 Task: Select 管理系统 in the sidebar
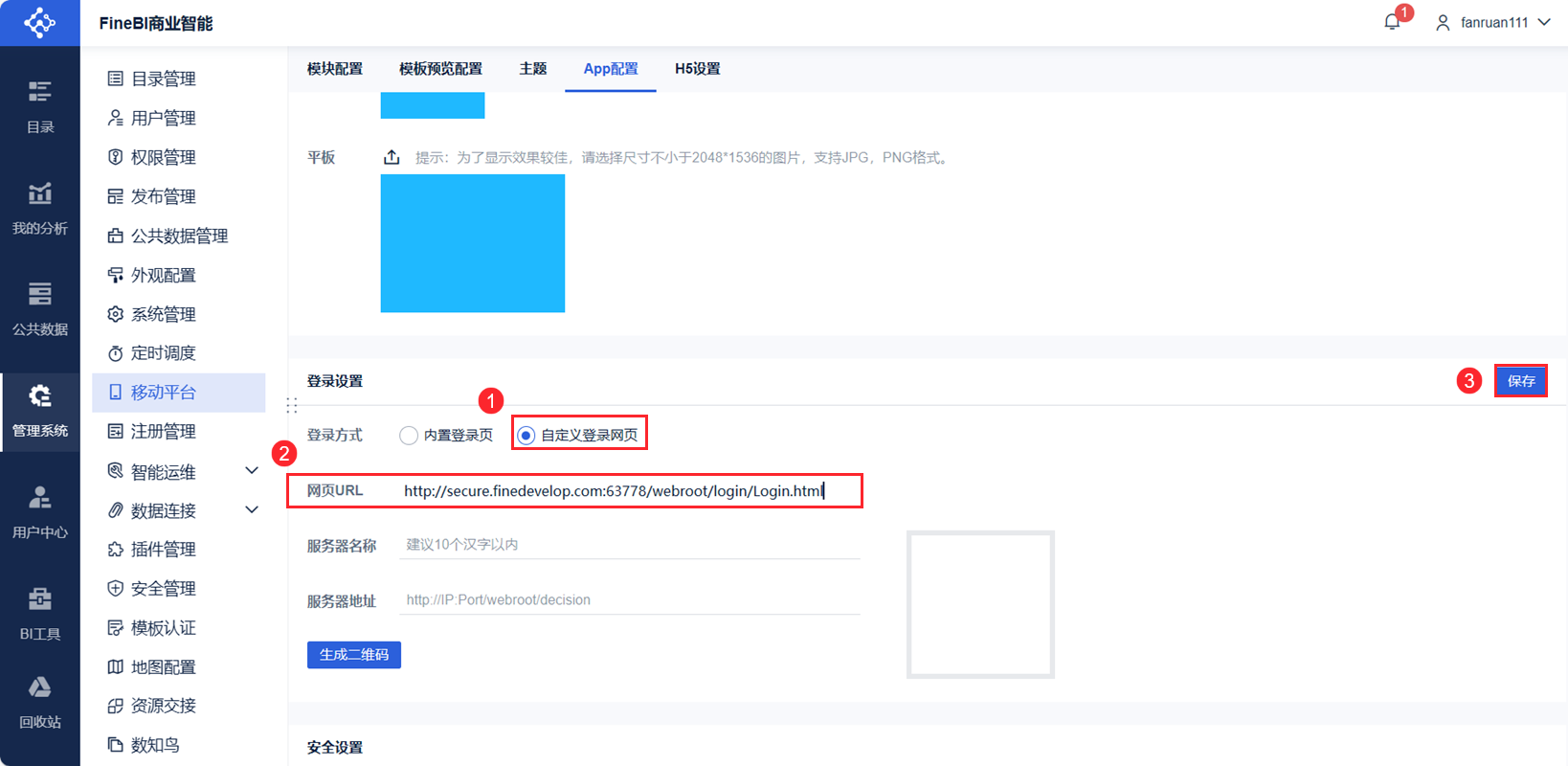39,411
